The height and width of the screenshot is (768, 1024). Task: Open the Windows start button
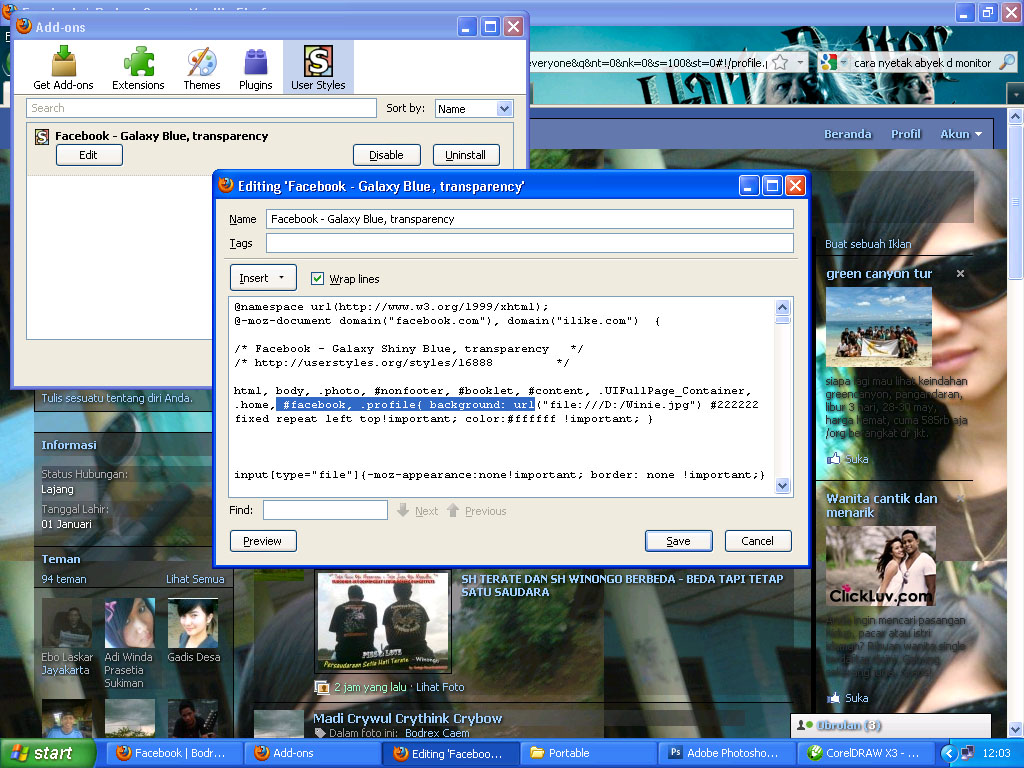coord(48,753)
